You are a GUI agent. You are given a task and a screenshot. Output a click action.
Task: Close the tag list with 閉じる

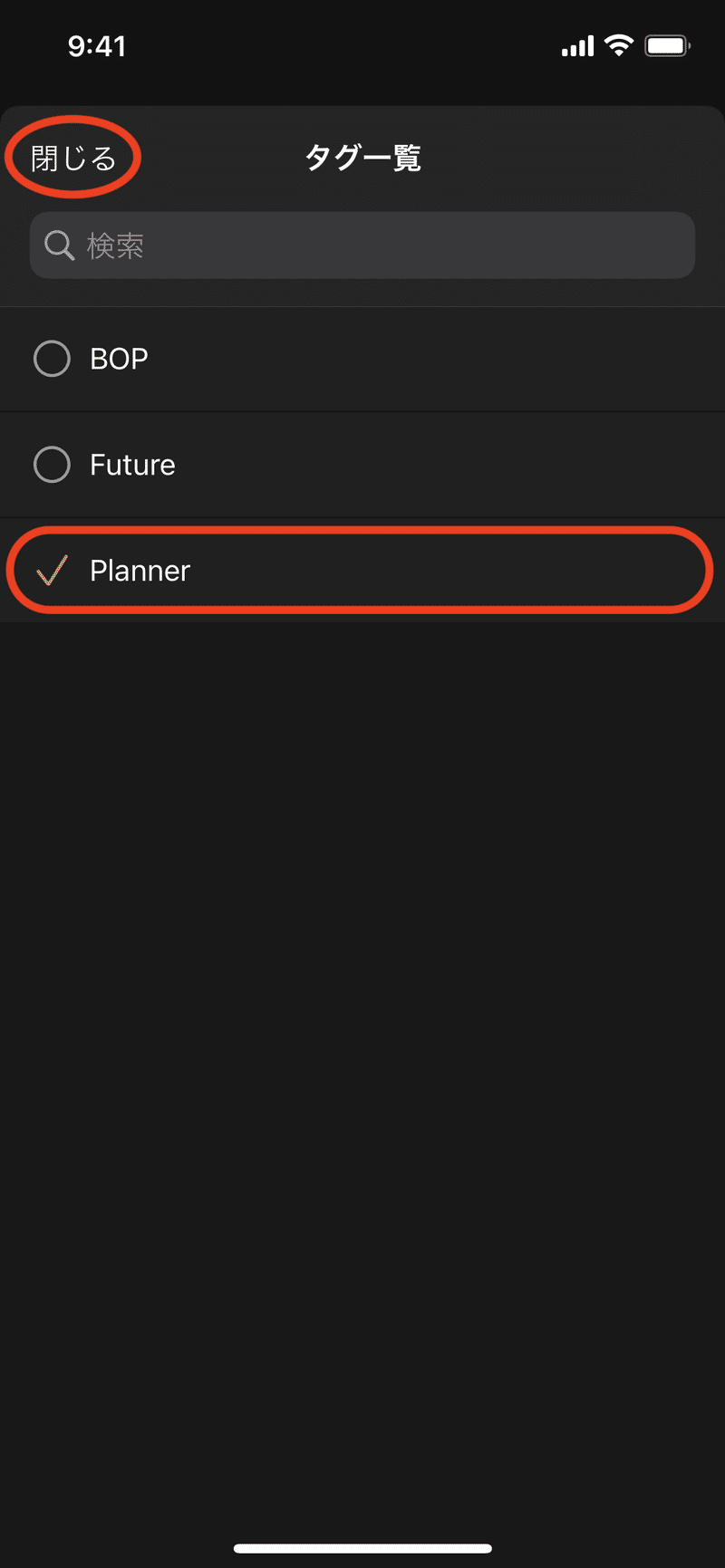coord(74,159)
